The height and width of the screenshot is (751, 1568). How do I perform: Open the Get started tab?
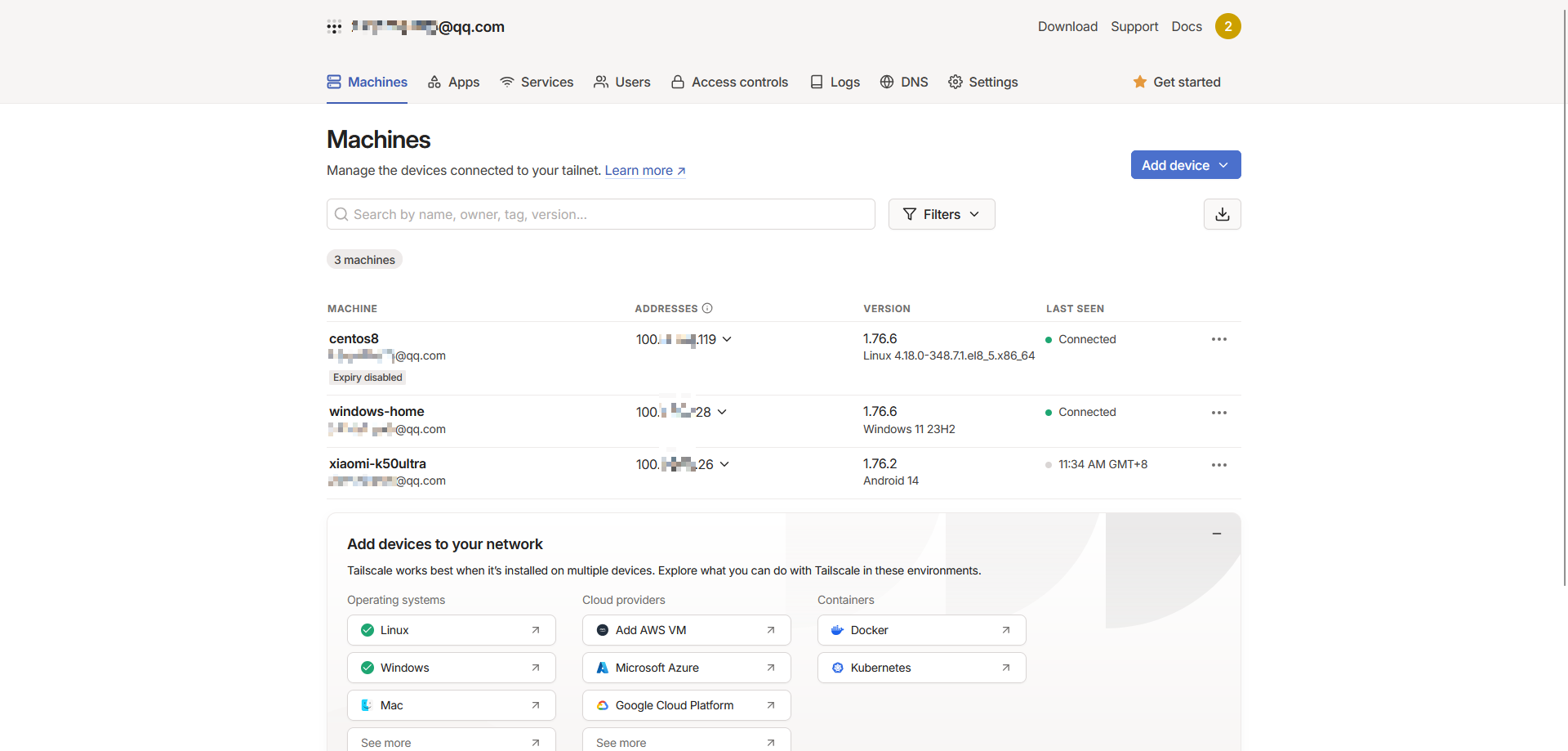pyautogui.click(x=1177, y=82)
